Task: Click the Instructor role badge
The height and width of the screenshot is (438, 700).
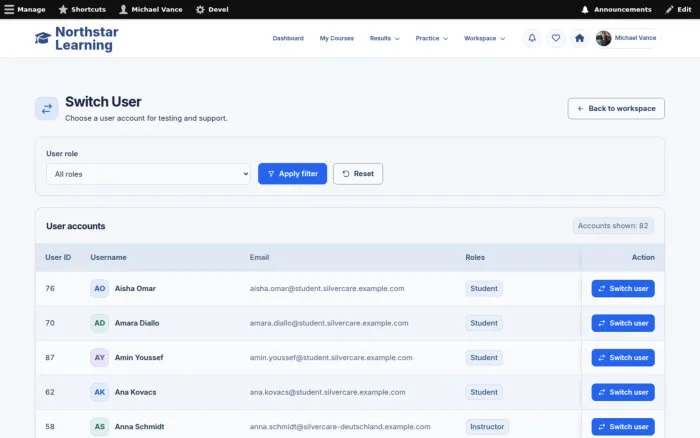Action: click(487, 427)
